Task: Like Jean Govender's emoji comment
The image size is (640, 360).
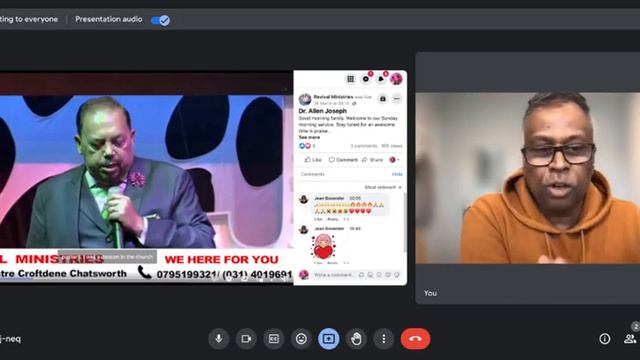Action: [318, 219]
